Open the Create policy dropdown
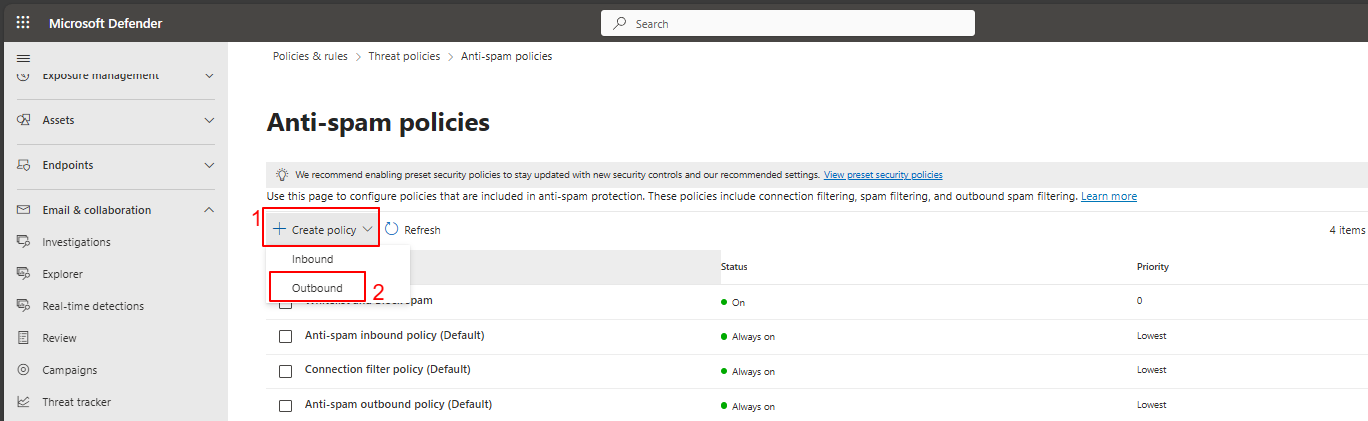Viewport: 1368px width, 421px height. [x=322, y=230]
